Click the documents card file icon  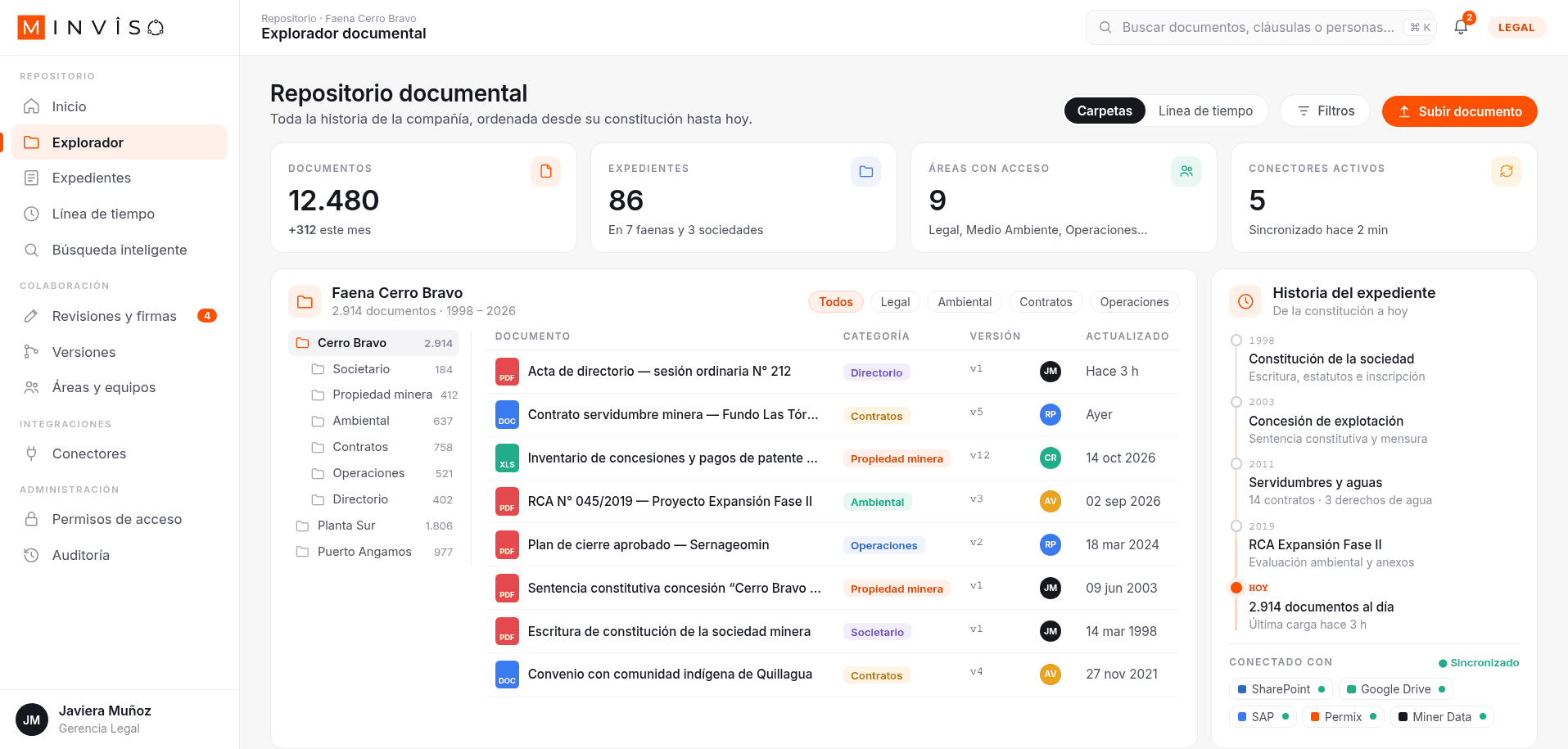pos(545,171)
